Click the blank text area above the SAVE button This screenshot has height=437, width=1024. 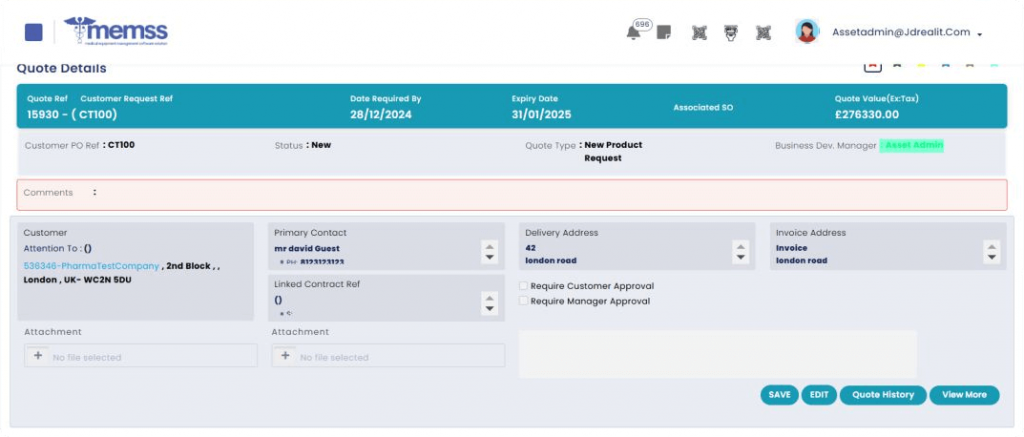718,354
